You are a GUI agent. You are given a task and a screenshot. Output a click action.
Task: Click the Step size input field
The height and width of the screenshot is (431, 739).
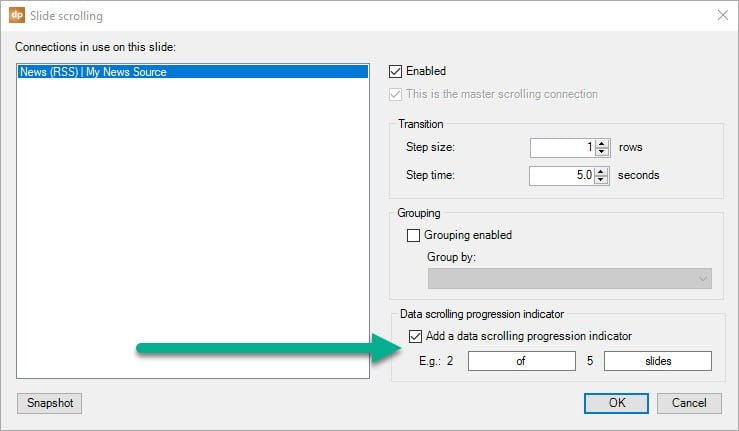click(562, 147)
